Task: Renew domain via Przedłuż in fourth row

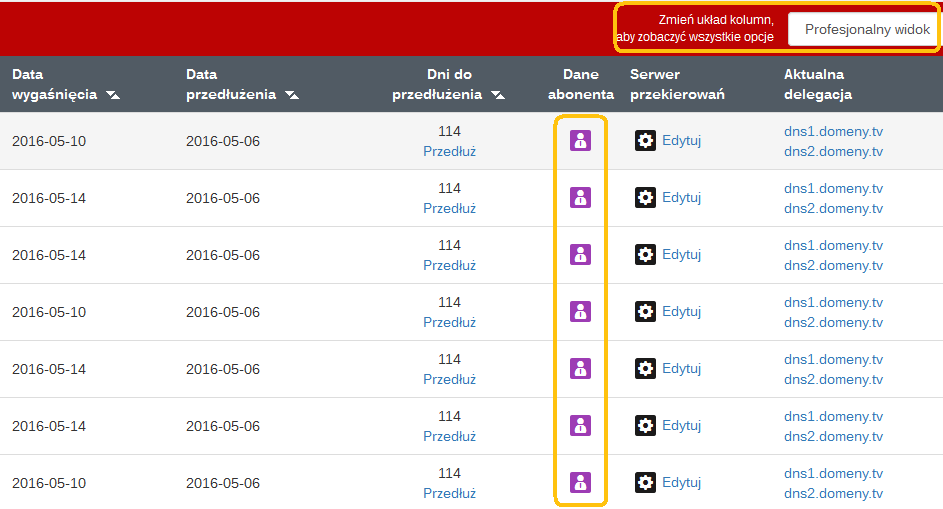Action: point(449,323)
